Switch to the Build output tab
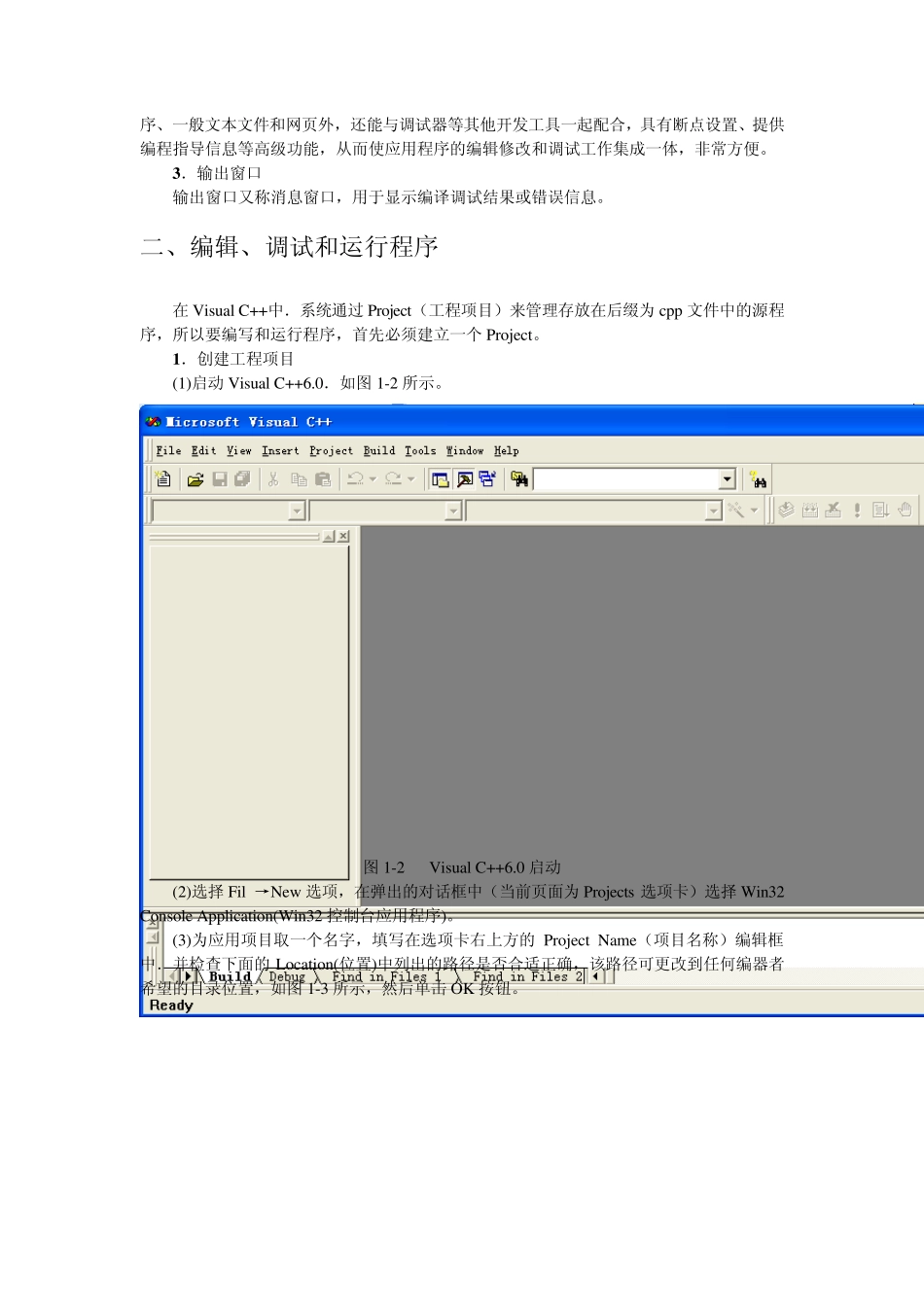This screenshot has width=924, height=1307. point(230,976)
